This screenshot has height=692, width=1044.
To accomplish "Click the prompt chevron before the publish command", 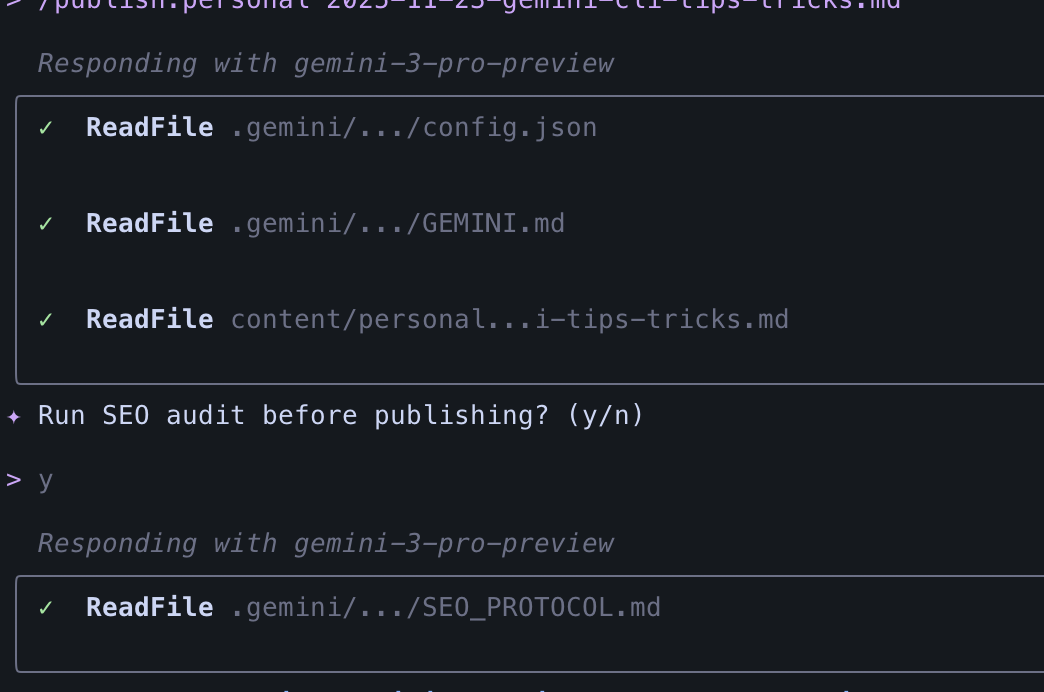I will tap(13, 4).
